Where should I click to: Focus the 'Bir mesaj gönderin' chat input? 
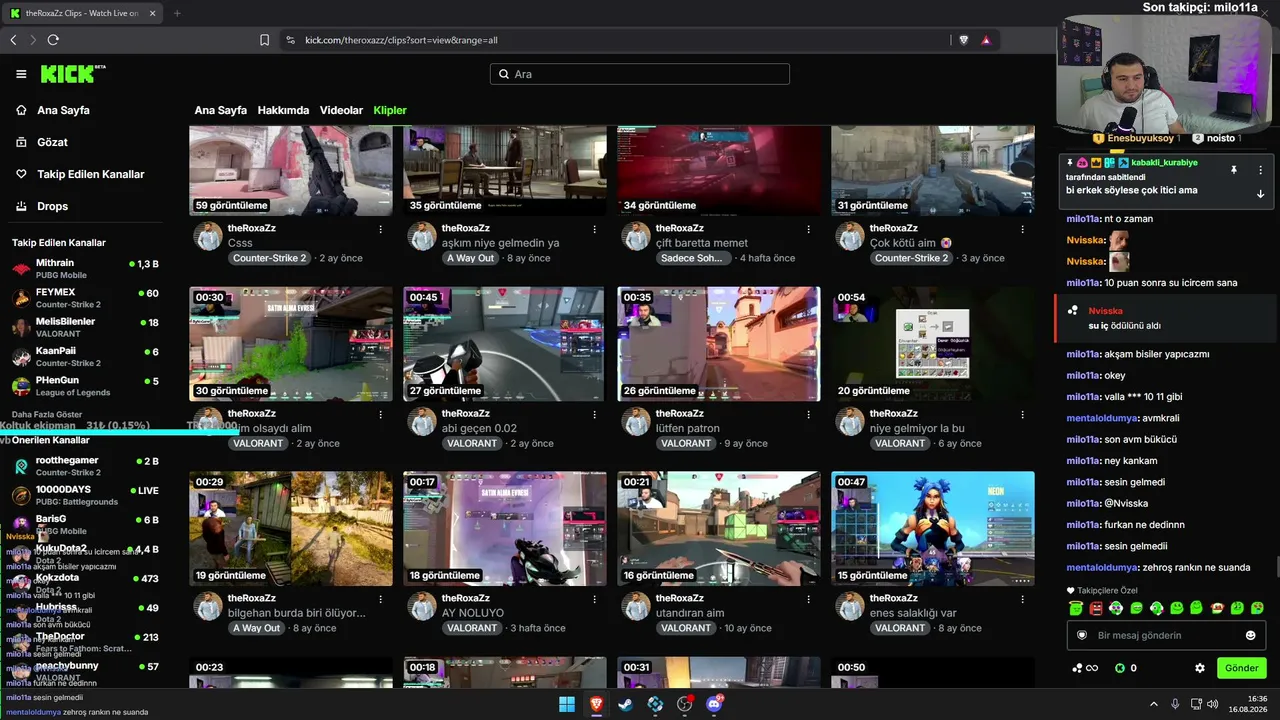click(1166, 635)
